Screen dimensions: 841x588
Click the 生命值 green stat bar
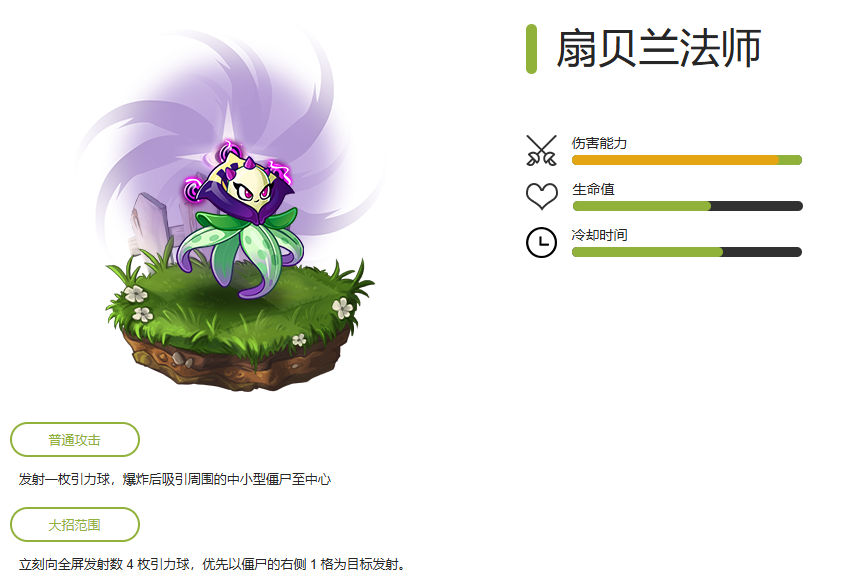(687, 206)
